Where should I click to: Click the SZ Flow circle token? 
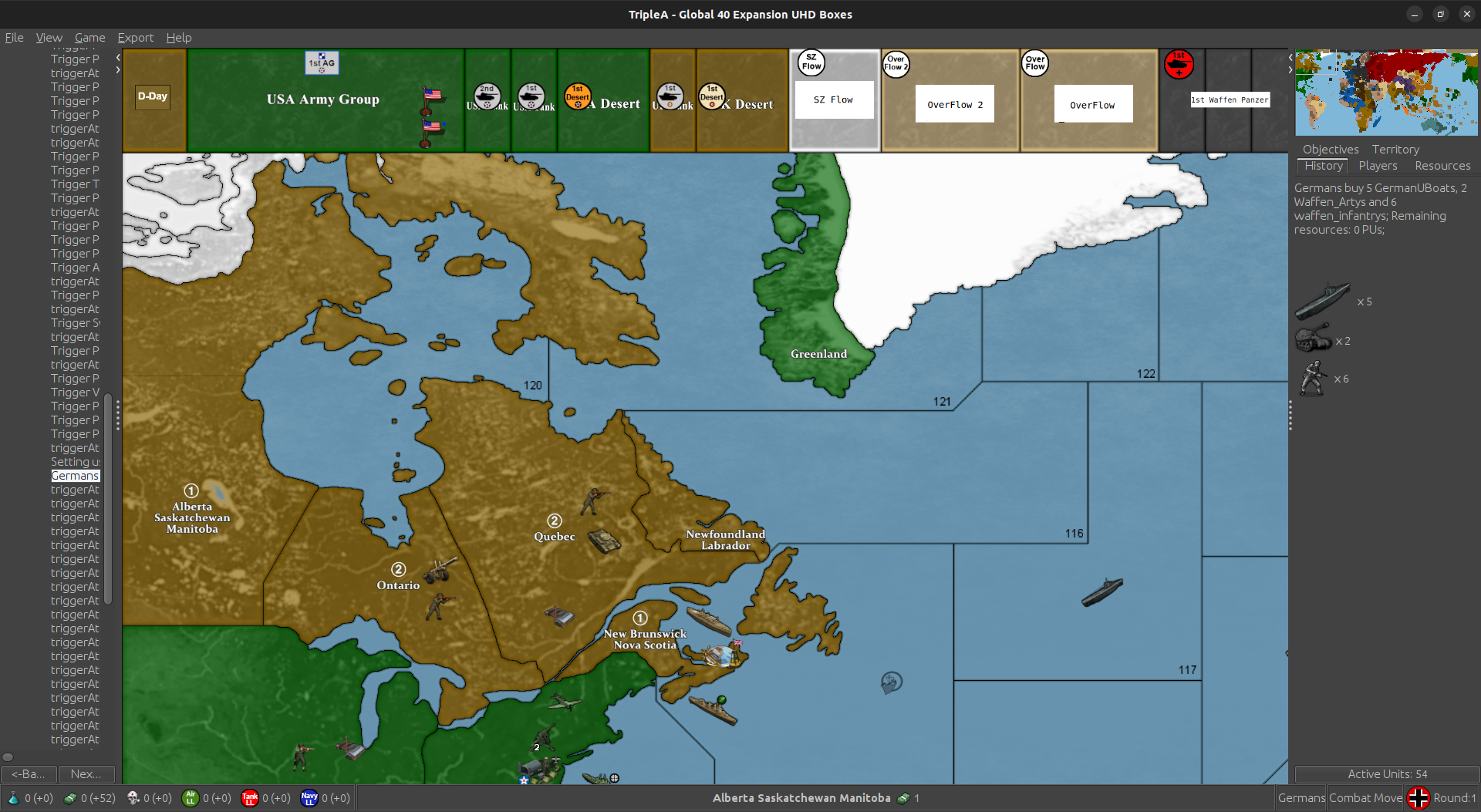pos(811,62)
